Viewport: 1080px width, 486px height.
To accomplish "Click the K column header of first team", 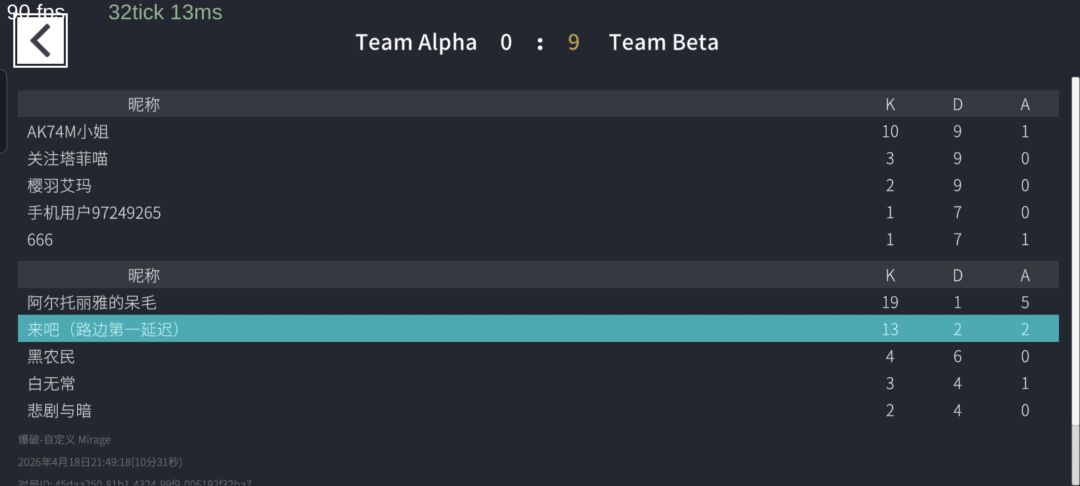I will 890,105.
